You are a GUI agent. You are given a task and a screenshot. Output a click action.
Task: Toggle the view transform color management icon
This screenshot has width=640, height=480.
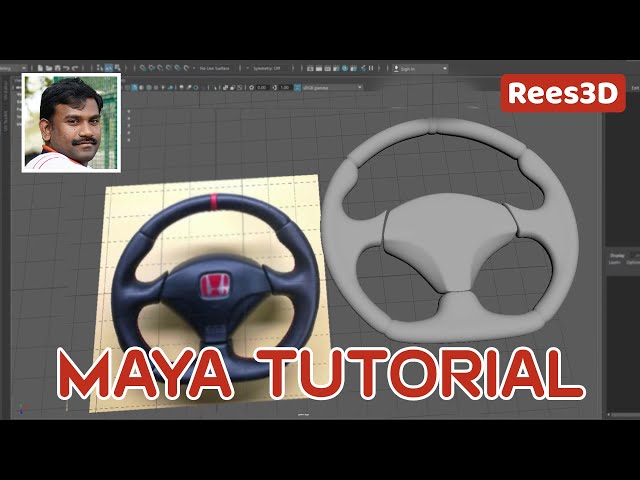coord(297,88)
